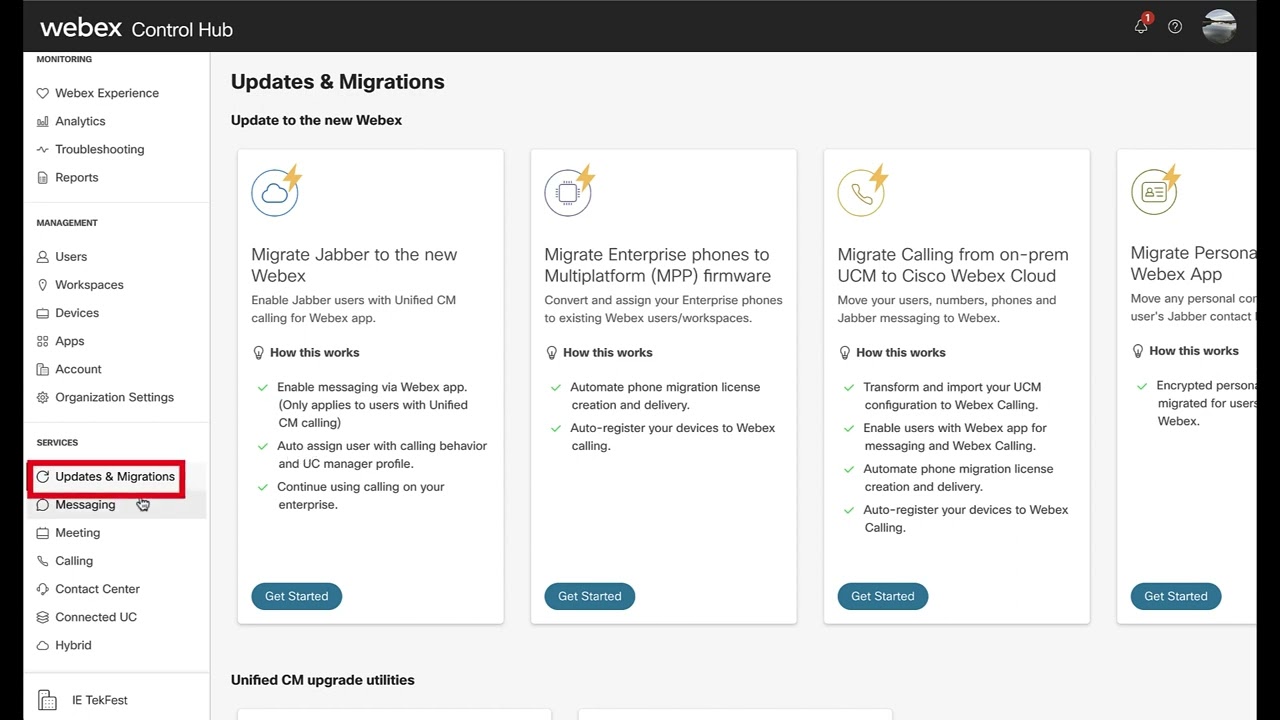1280x720 pixels.
Task: Select Apps in the sidebar
Action: tap(70, 341)
